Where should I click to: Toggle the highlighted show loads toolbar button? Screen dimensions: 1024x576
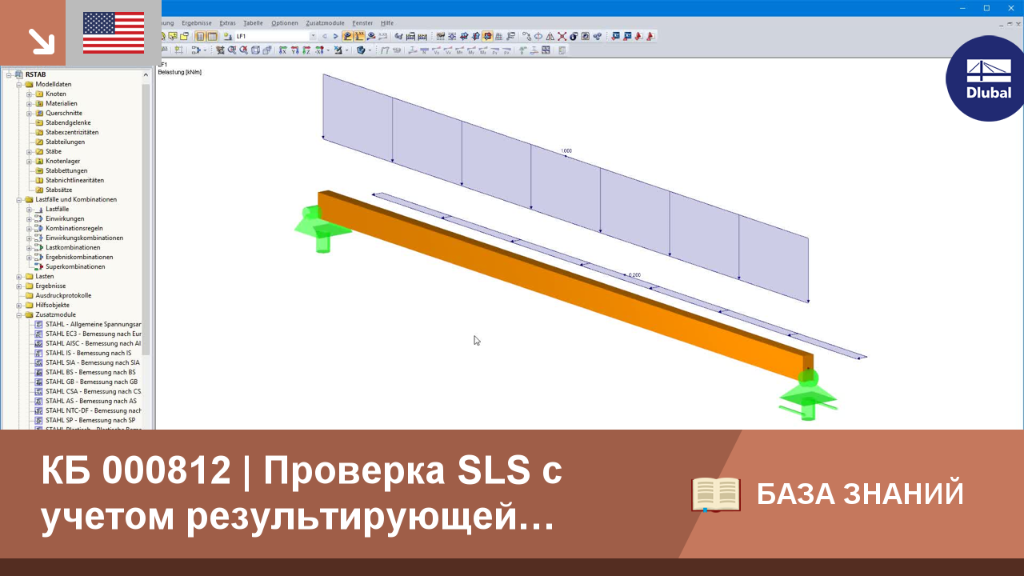(347, 37)
